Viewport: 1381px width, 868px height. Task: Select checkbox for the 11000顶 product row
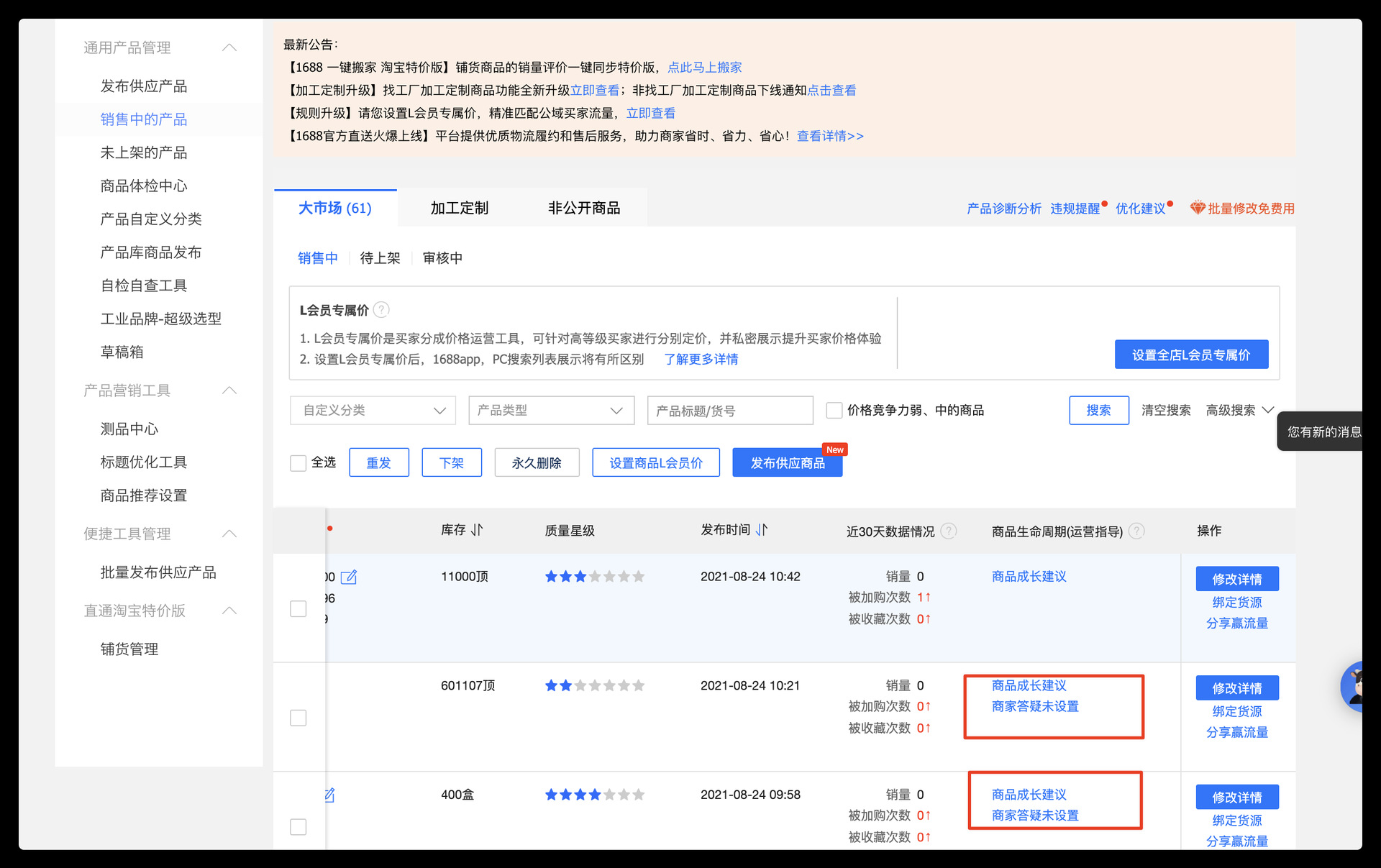pyautogui.click(x=298, y=608)
